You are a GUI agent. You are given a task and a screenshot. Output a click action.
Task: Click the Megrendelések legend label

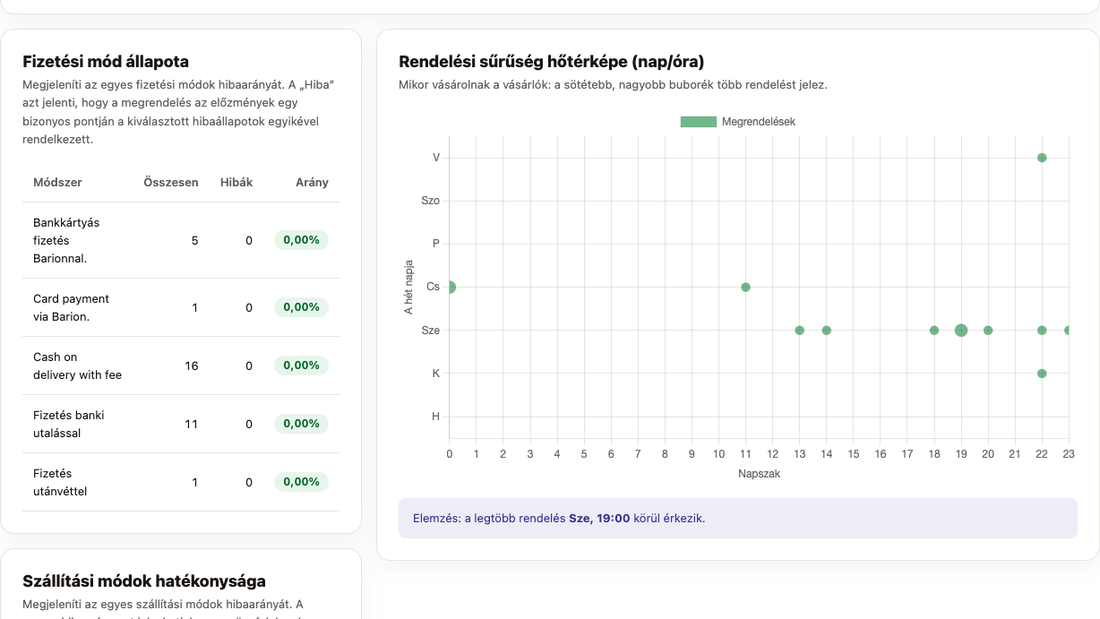point(758,121)
